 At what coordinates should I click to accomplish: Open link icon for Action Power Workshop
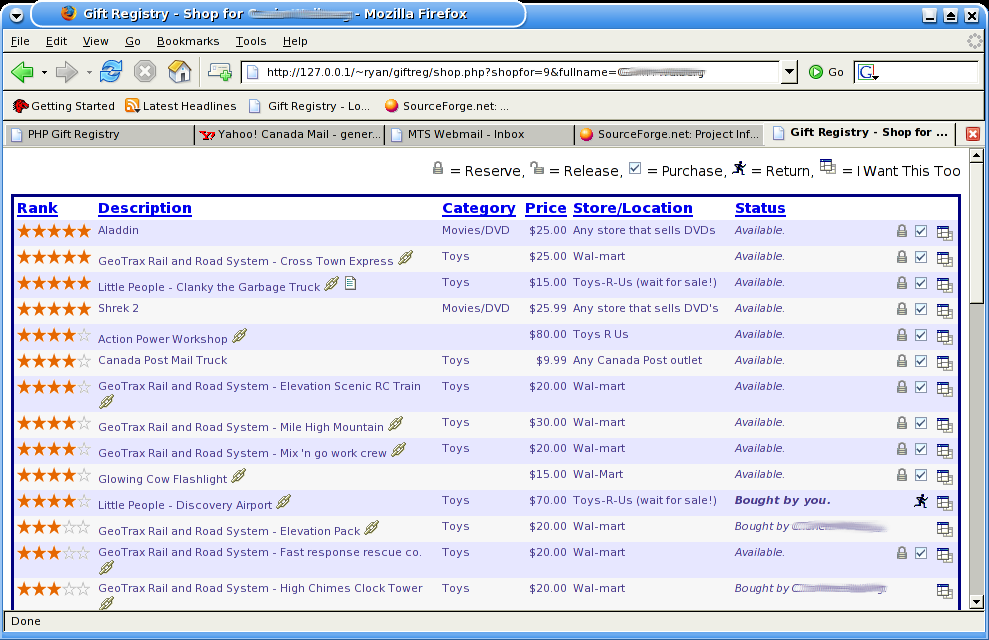click(x=239, y=335)
